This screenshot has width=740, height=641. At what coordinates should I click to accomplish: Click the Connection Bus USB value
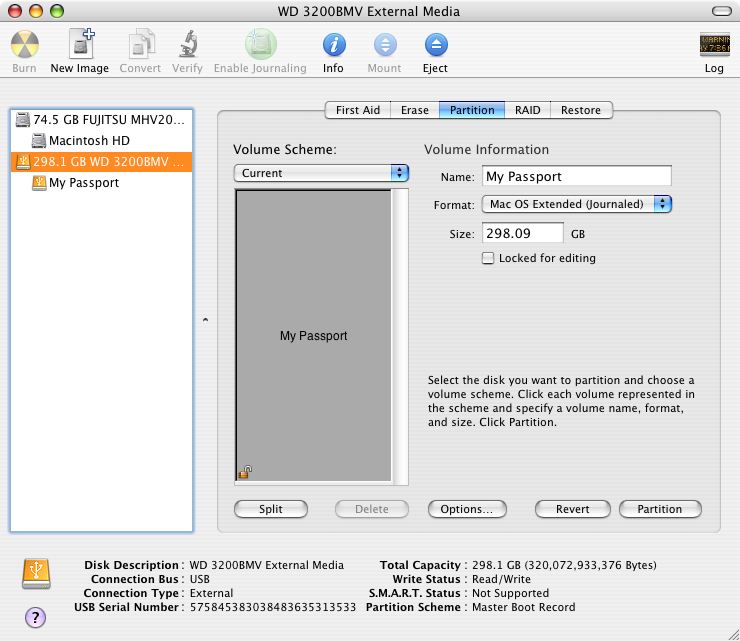(200, 579)
